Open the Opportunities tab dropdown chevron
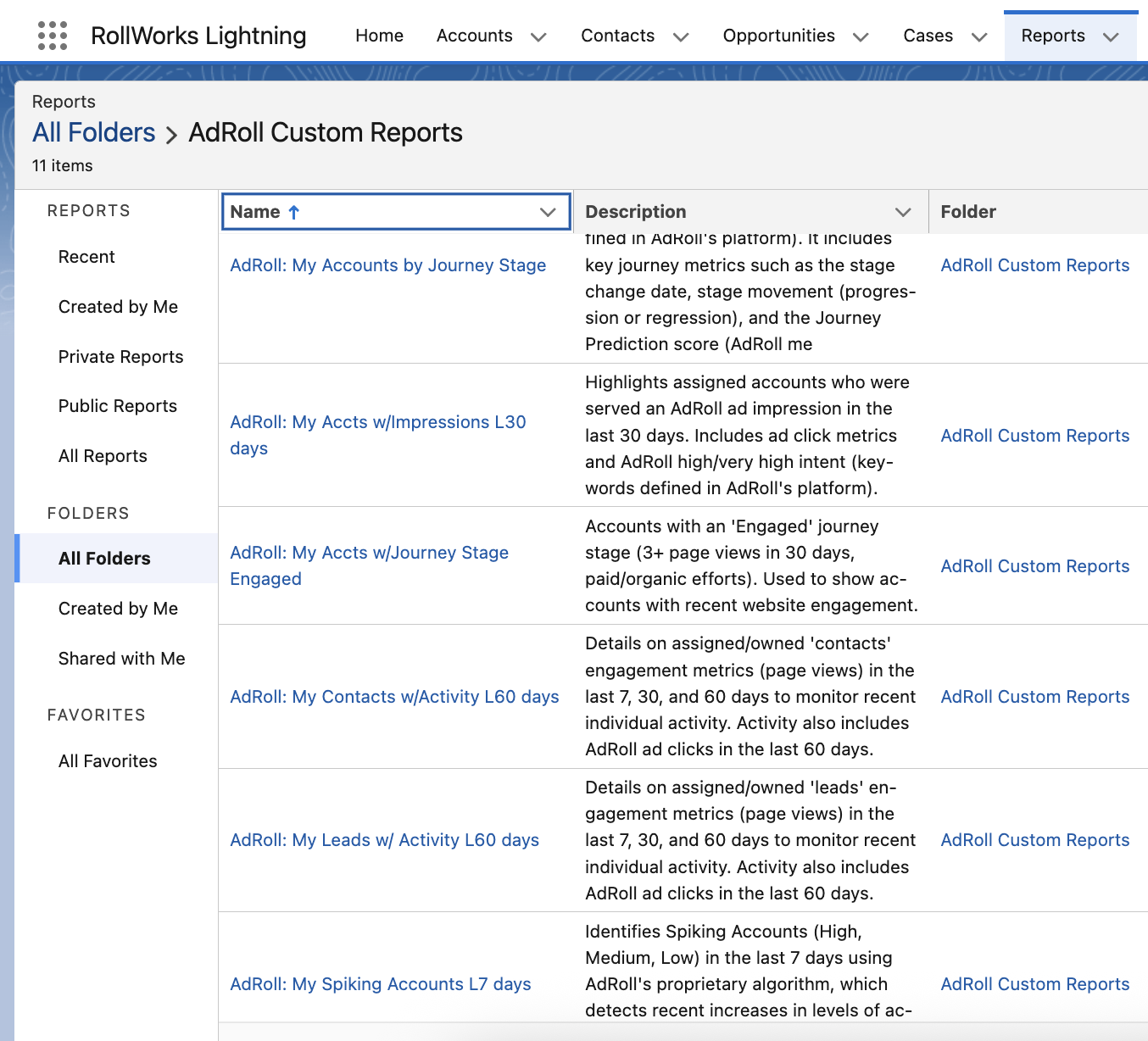 point(861,36)
